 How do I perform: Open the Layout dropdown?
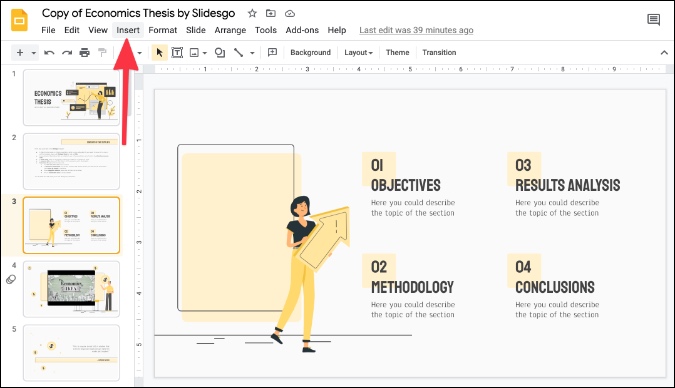(x=358, y=53)
